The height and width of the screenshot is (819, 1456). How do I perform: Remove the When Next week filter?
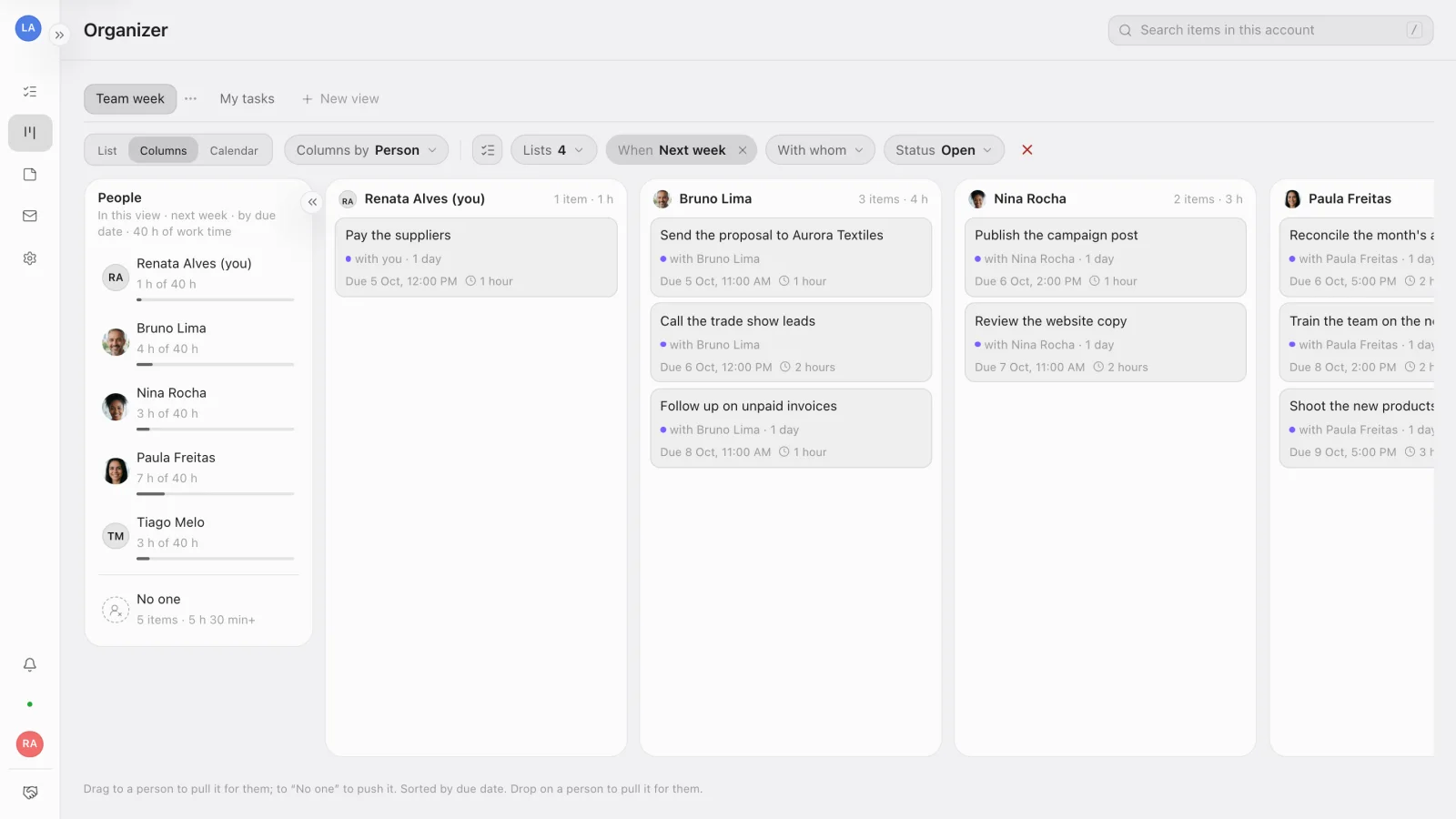(x=743, y=150)
